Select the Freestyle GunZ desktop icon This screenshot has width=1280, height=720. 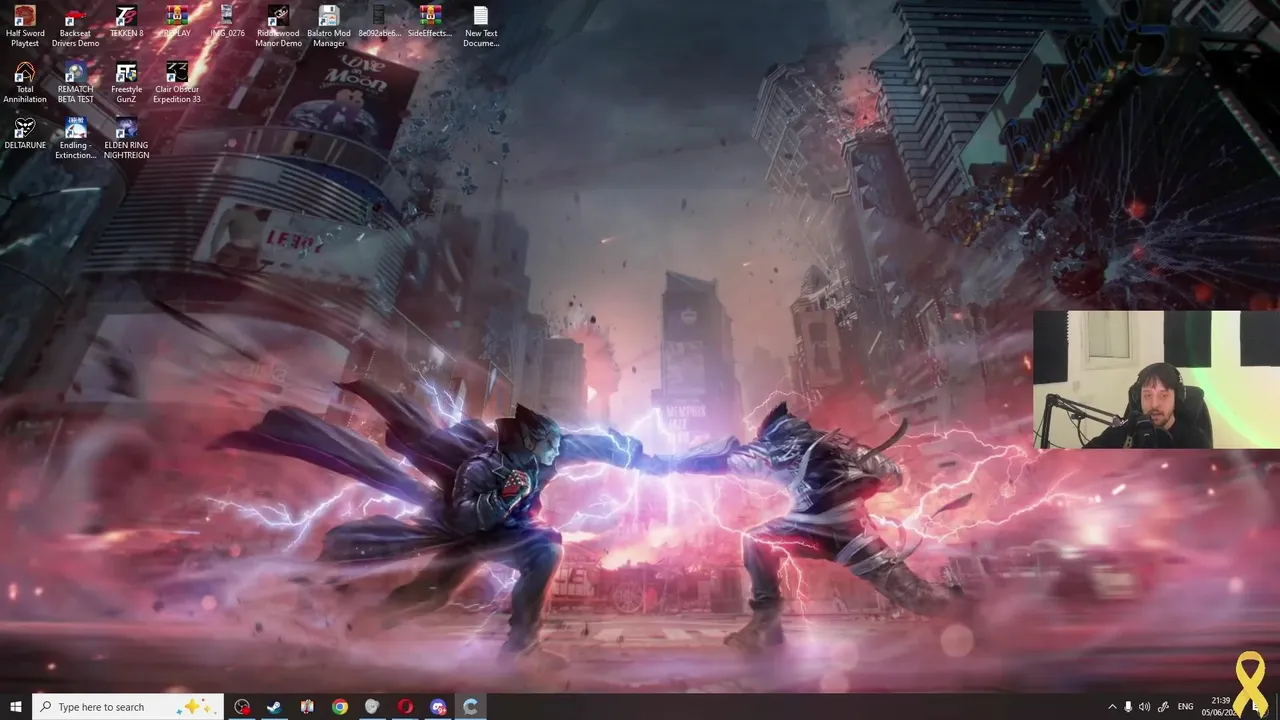tap(126, 82)
